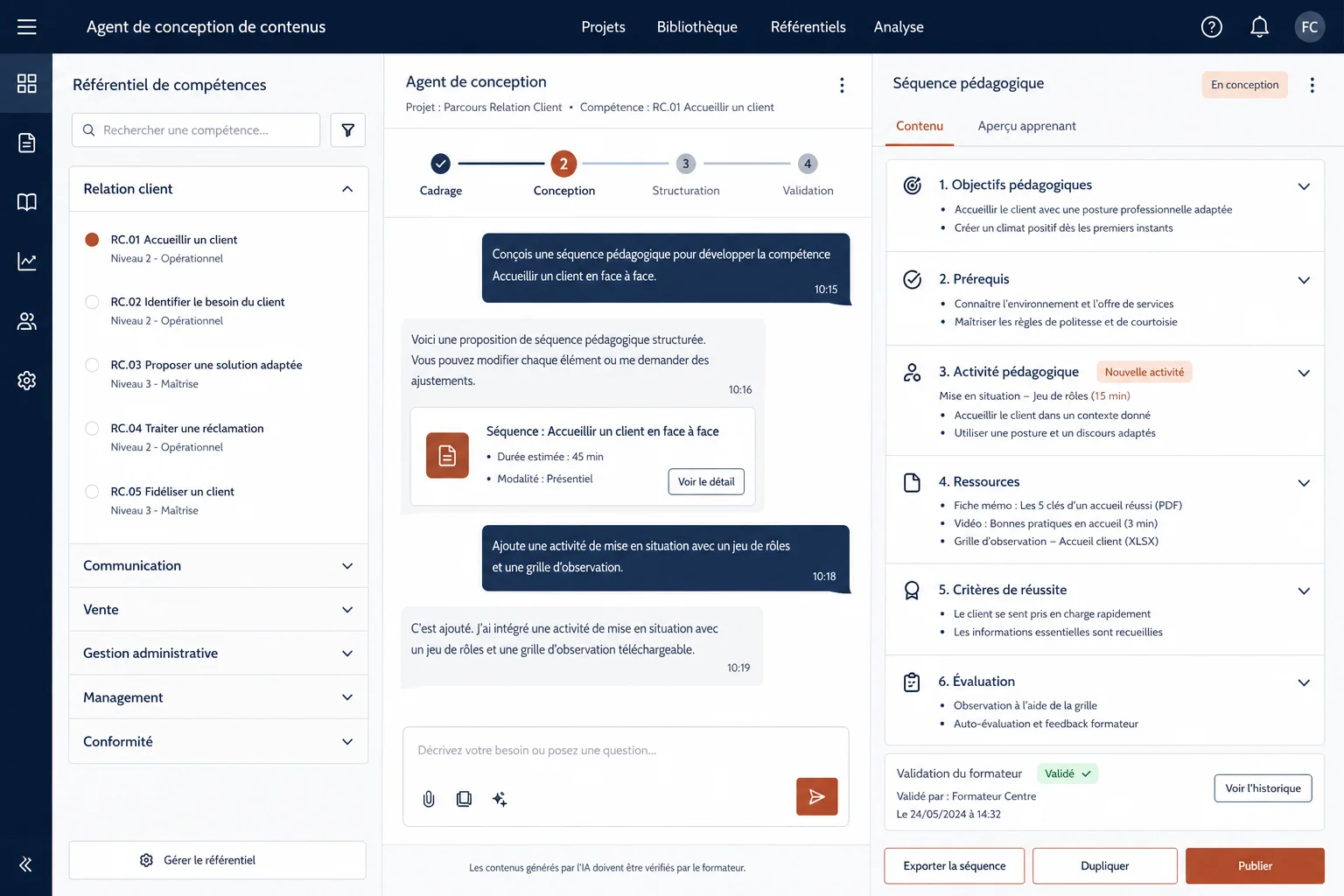1344x896 pixels.
Task: Open the users icon in left sidebar
Action: pos(26,321)
